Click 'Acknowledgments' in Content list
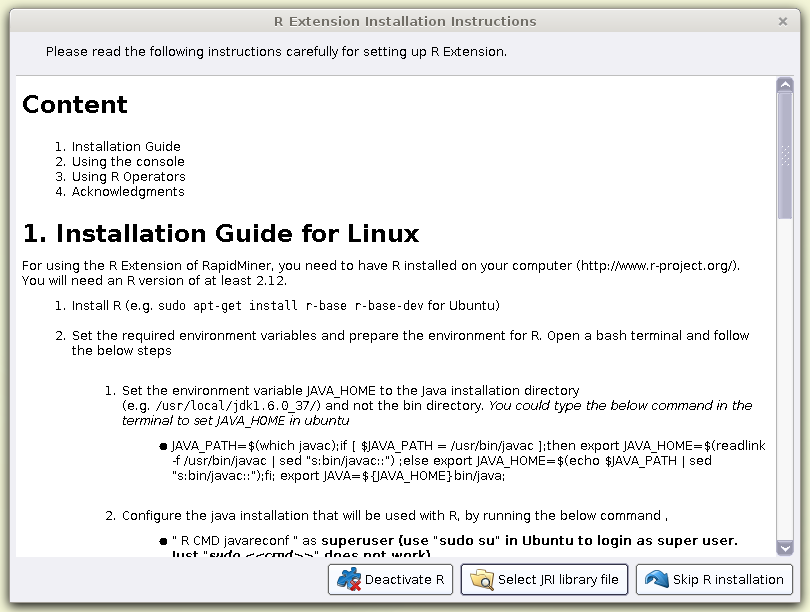 tap(128, 192)
